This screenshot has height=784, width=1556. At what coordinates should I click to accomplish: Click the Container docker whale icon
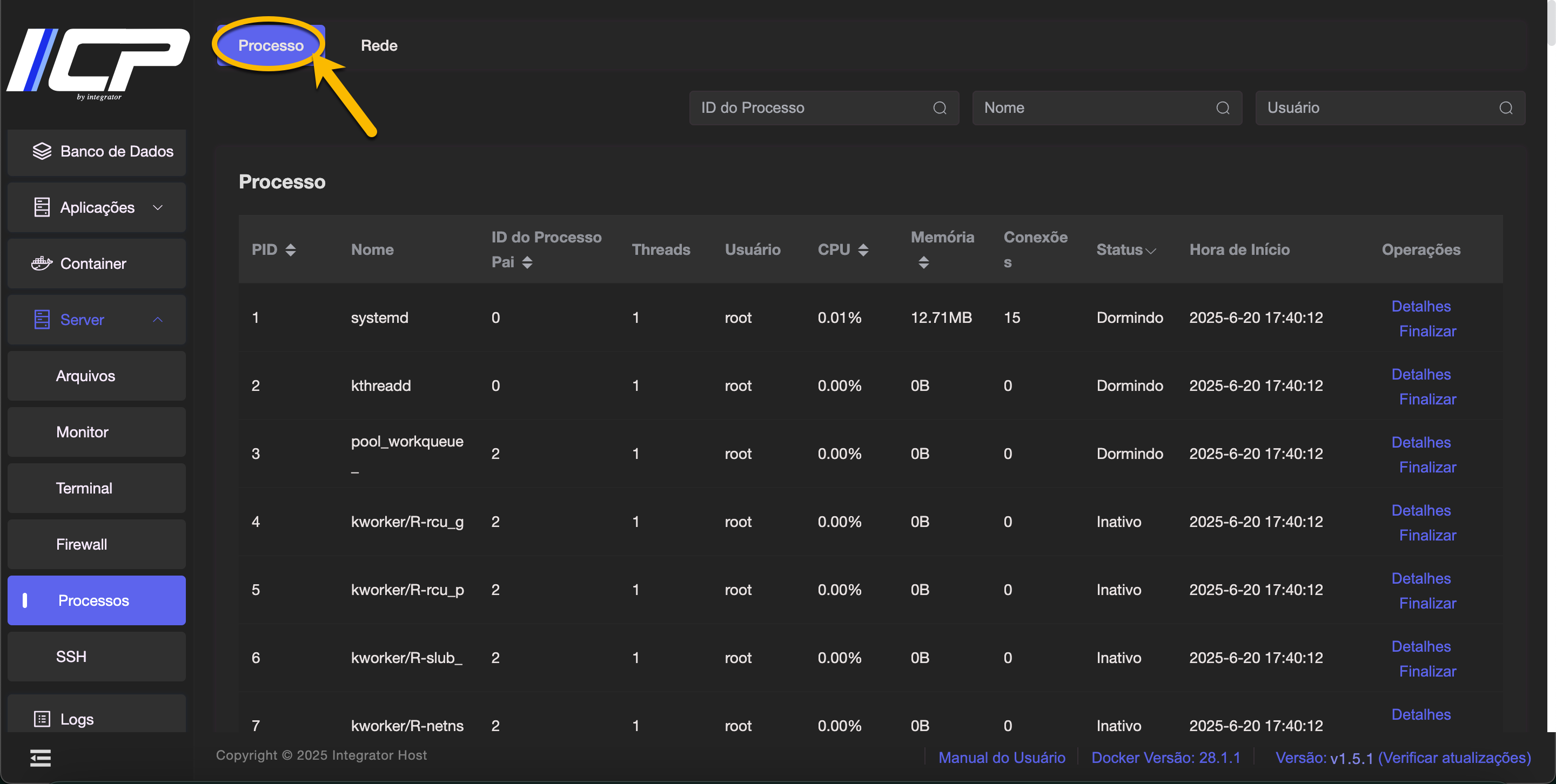pyautogui.click(x=42, y=263)
